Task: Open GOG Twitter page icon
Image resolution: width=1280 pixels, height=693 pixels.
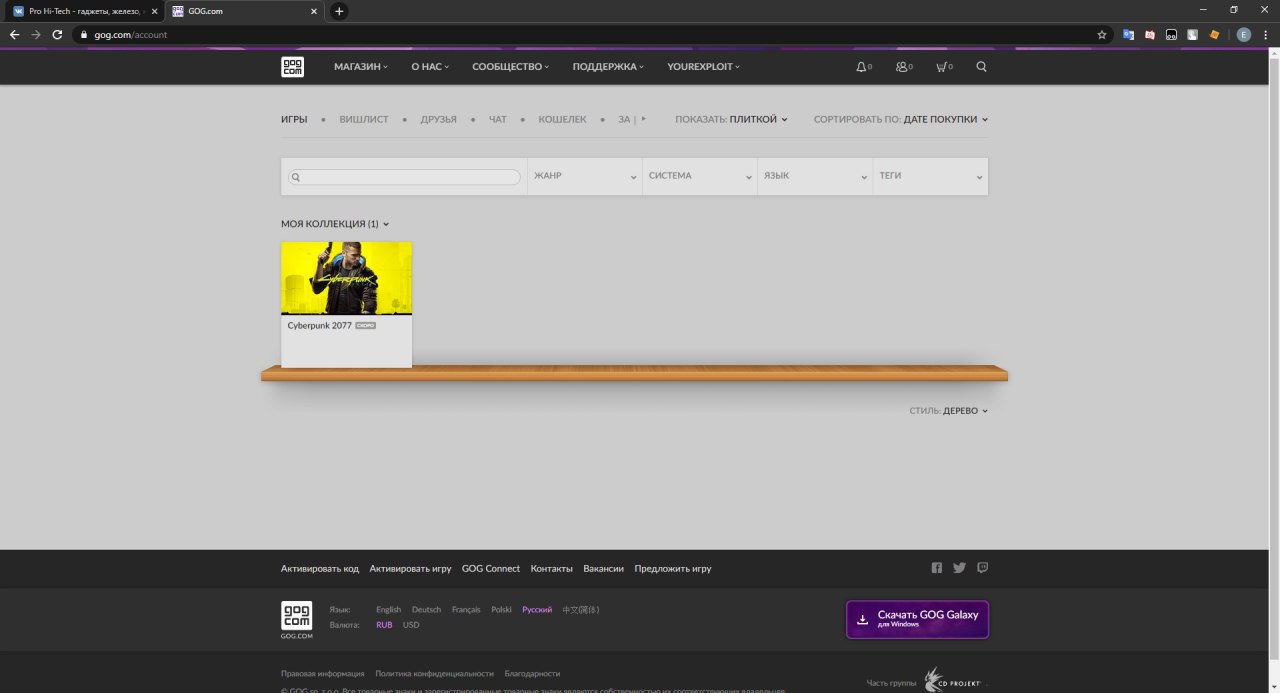Action: coord(960,568)
